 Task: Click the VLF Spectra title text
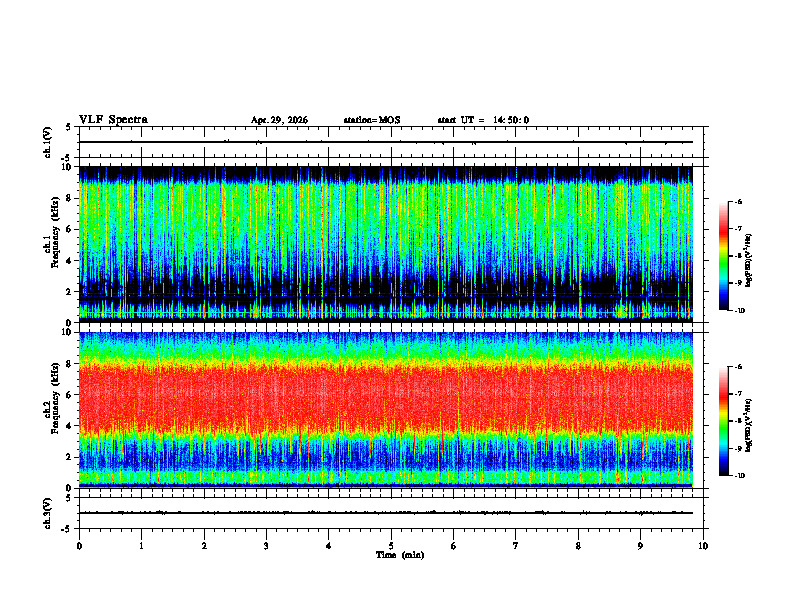pos(113,120)
